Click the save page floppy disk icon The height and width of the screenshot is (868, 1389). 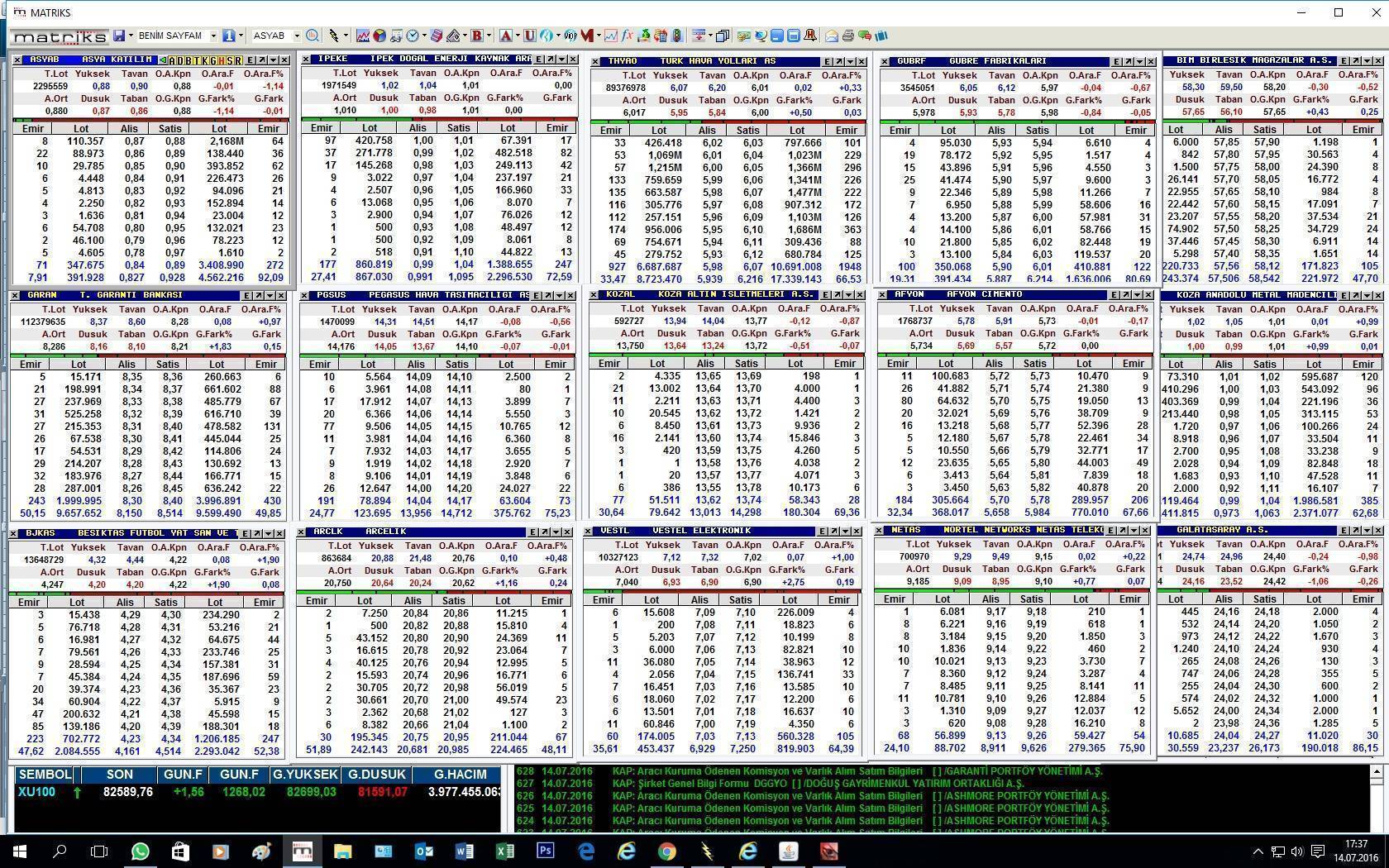click(119, 36)
